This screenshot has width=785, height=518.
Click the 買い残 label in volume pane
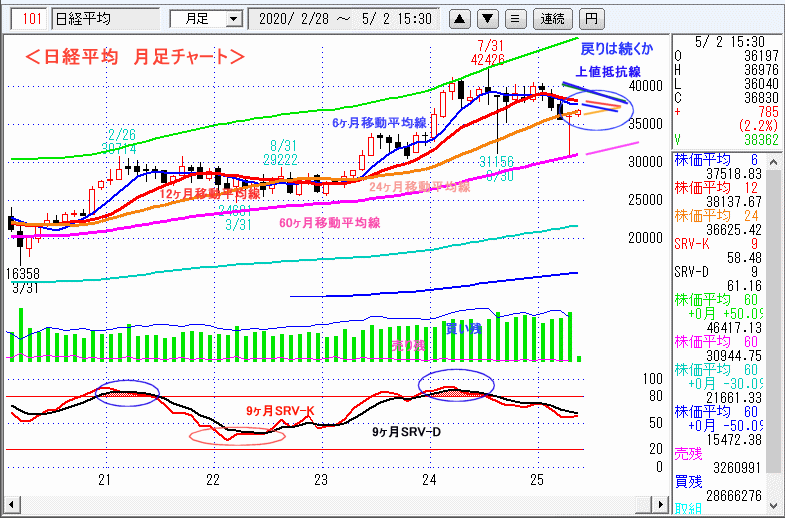coord(464,328)
